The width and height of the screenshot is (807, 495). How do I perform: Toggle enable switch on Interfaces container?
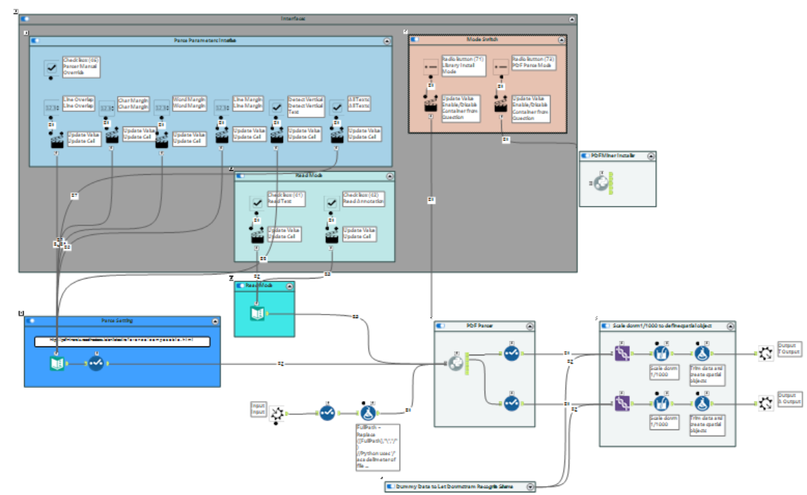[25, 19]
